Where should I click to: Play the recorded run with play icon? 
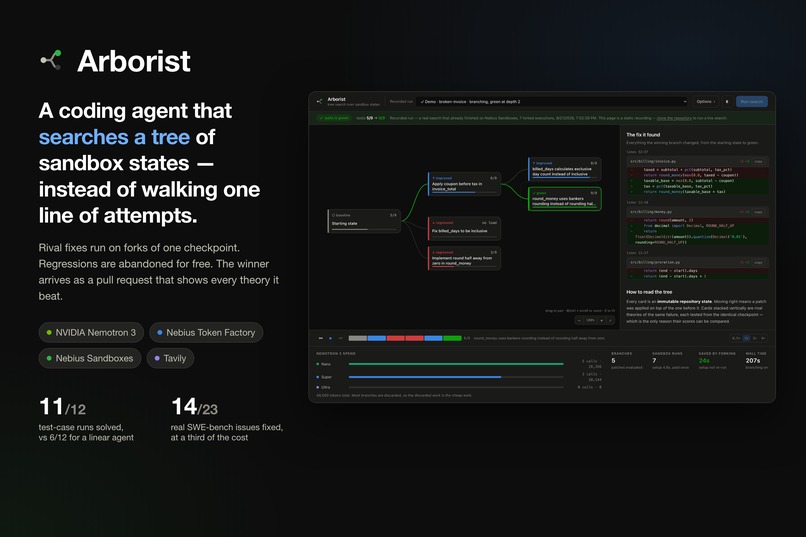(331, 338)
